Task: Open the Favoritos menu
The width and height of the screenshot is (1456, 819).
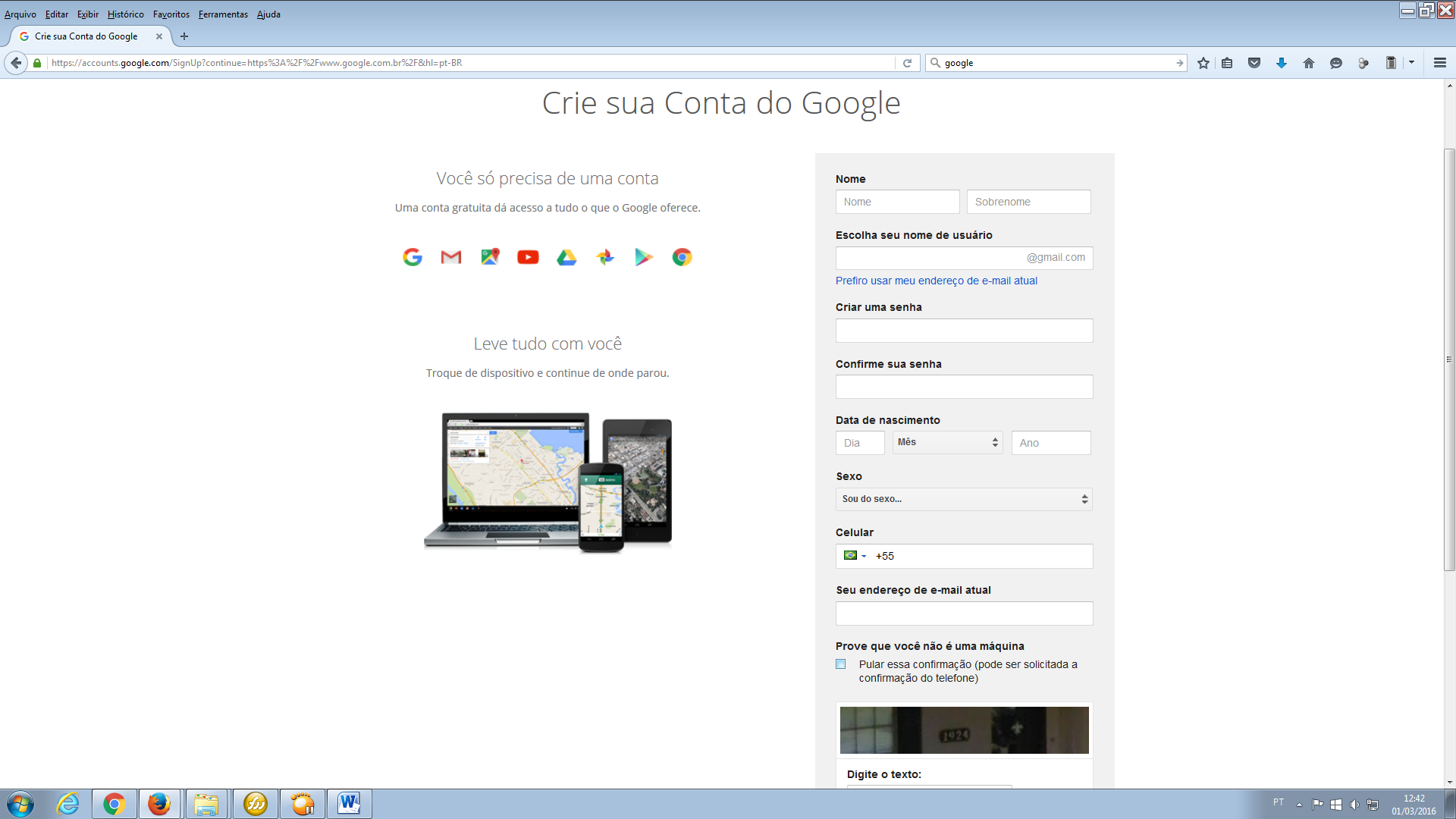Action: click(171, 14)
